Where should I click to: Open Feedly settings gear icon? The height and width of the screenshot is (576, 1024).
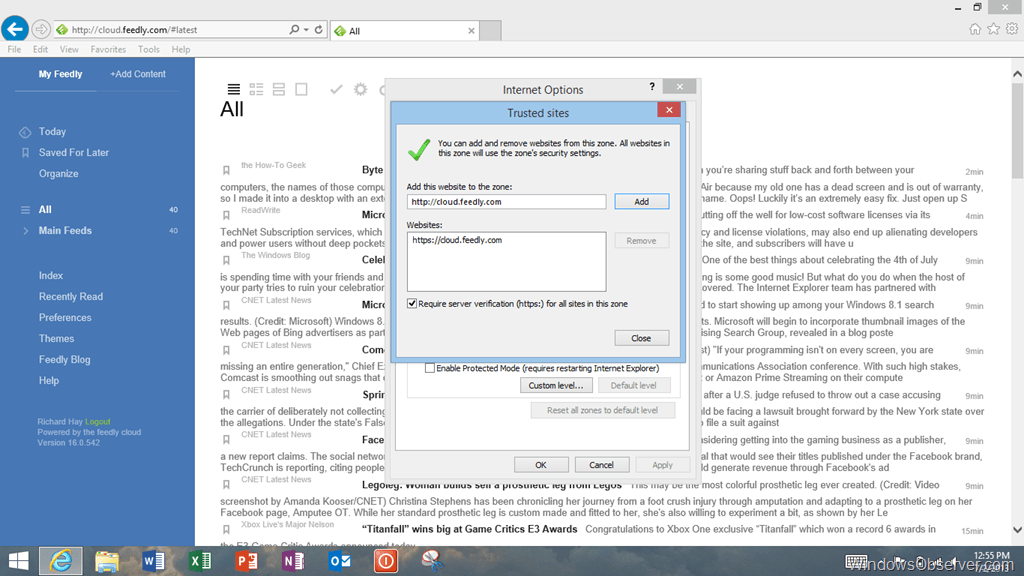click(x=360, y=89)
